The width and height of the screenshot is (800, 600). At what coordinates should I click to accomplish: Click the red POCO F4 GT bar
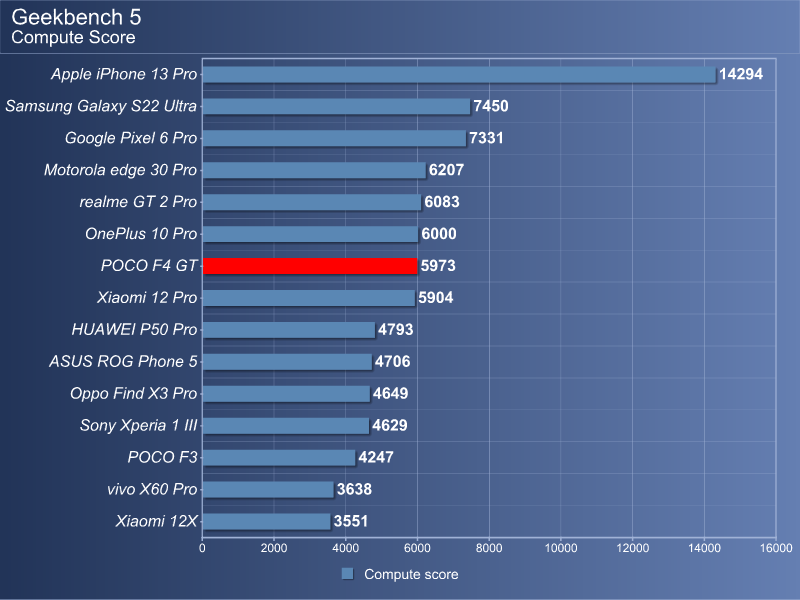pos(310,266)
